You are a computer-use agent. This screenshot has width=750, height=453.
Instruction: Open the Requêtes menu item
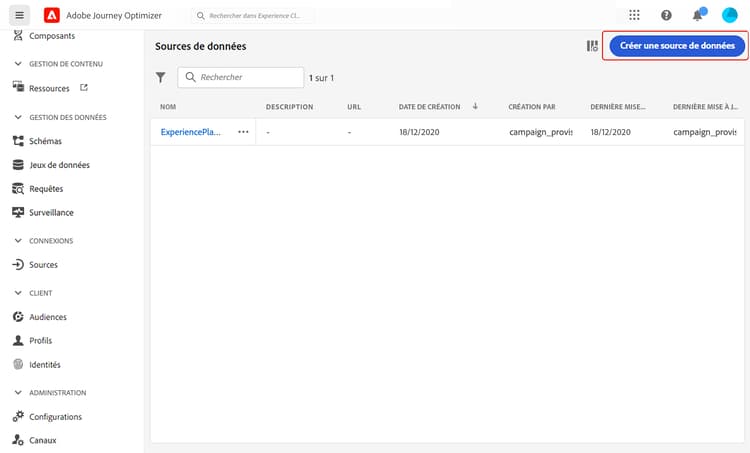click(46, 189)
